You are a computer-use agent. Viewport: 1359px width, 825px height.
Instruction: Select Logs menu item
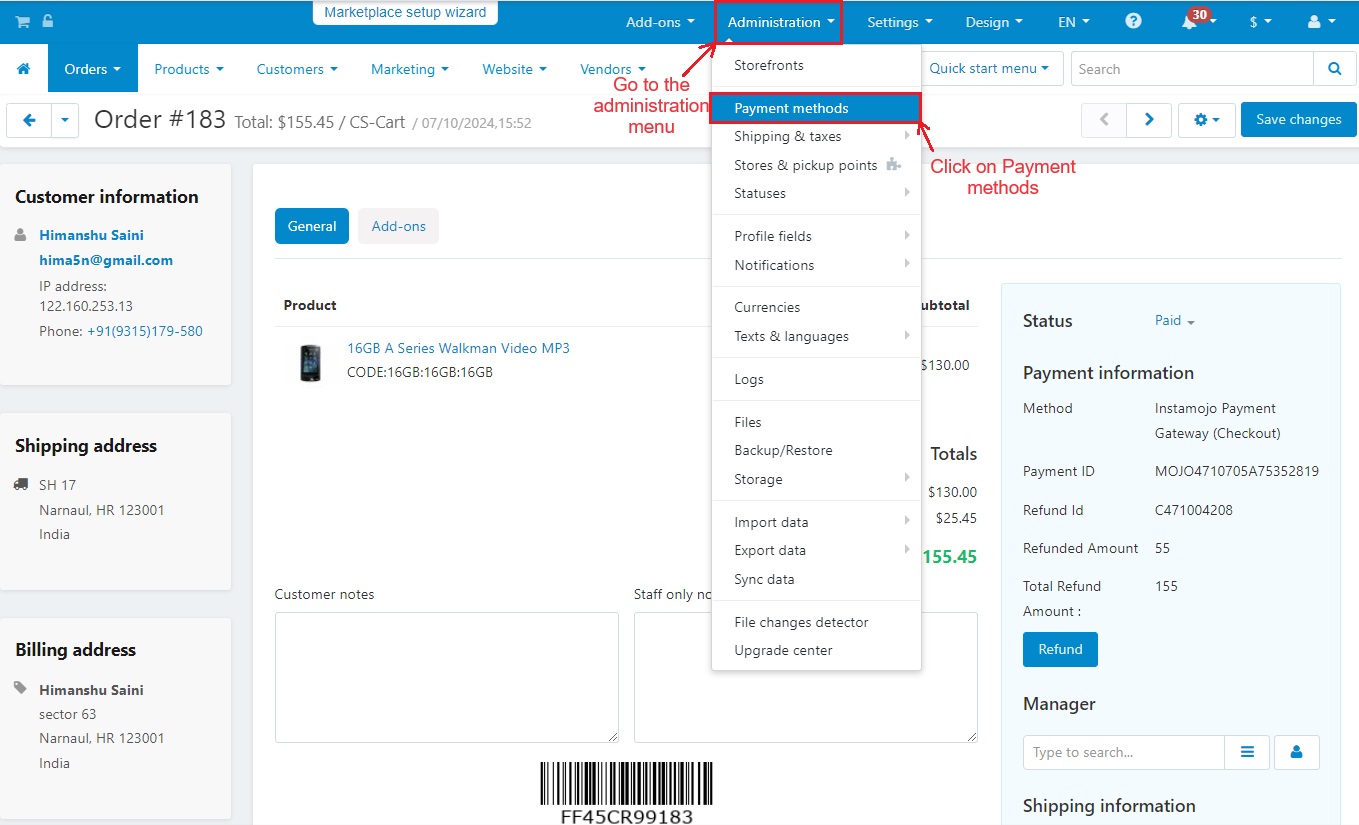click(x=816, y=379)
